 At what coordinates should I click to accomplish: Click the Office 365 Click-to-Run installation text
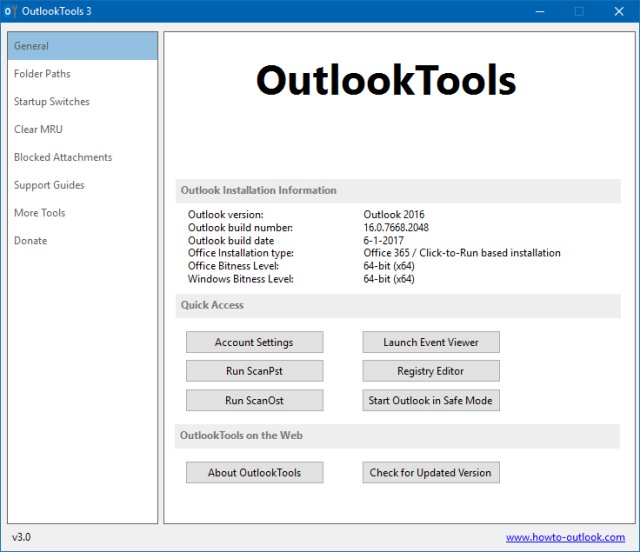[x=462, y=253]
